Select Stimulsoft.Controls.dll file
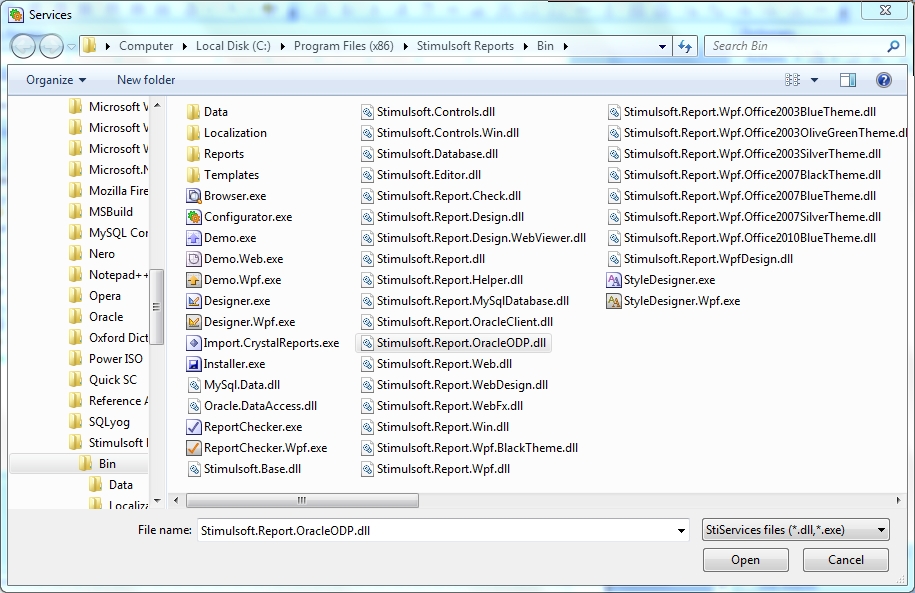Screen dimensions: 915x593 tap(428, 112)
